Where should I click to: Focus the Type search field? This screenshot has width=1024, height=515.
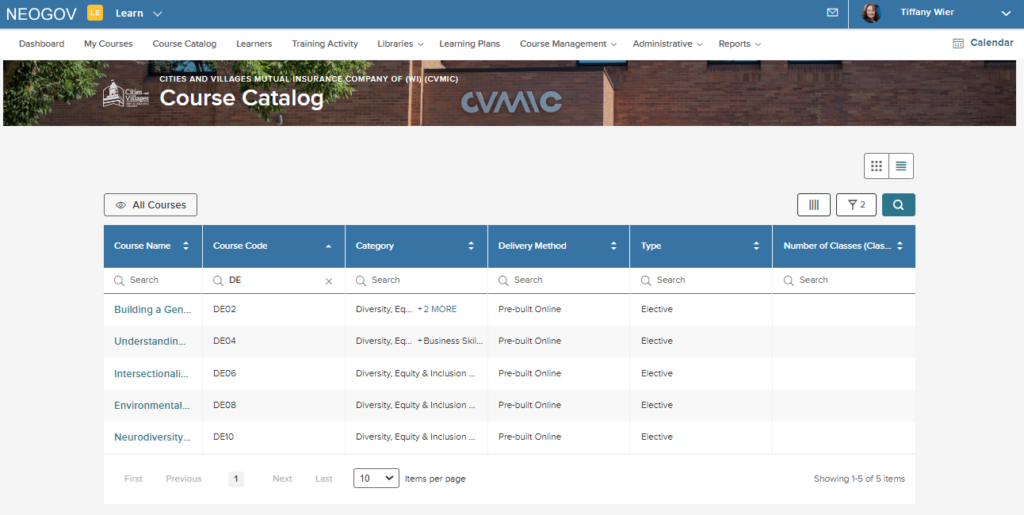click(x=701, y=280)
